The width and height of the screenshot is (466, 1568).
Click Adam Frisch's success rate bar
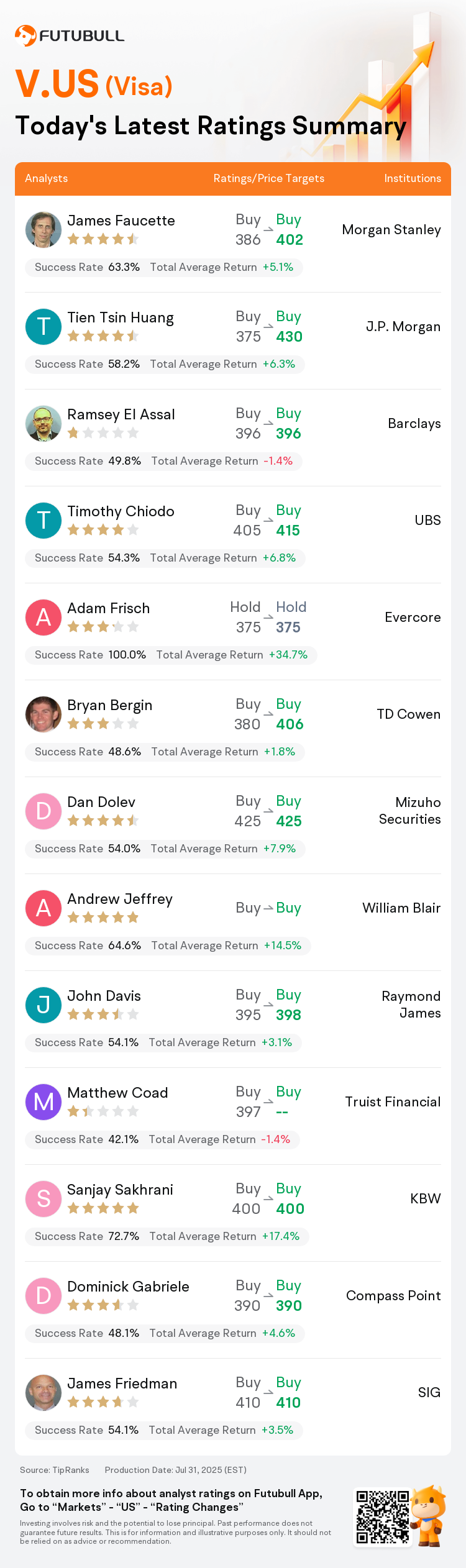(x=171, y=655)
